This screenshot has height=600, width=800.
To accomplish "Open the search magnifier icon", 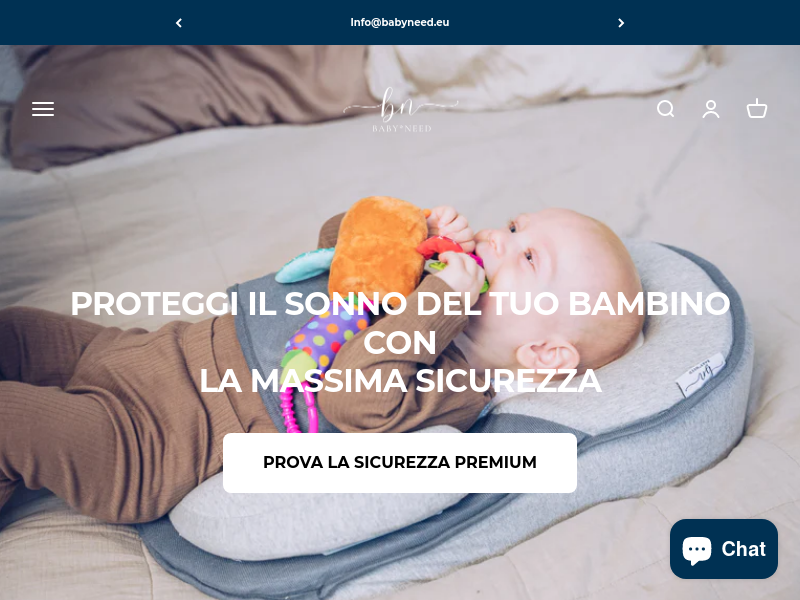I will [x=665, y=109].
